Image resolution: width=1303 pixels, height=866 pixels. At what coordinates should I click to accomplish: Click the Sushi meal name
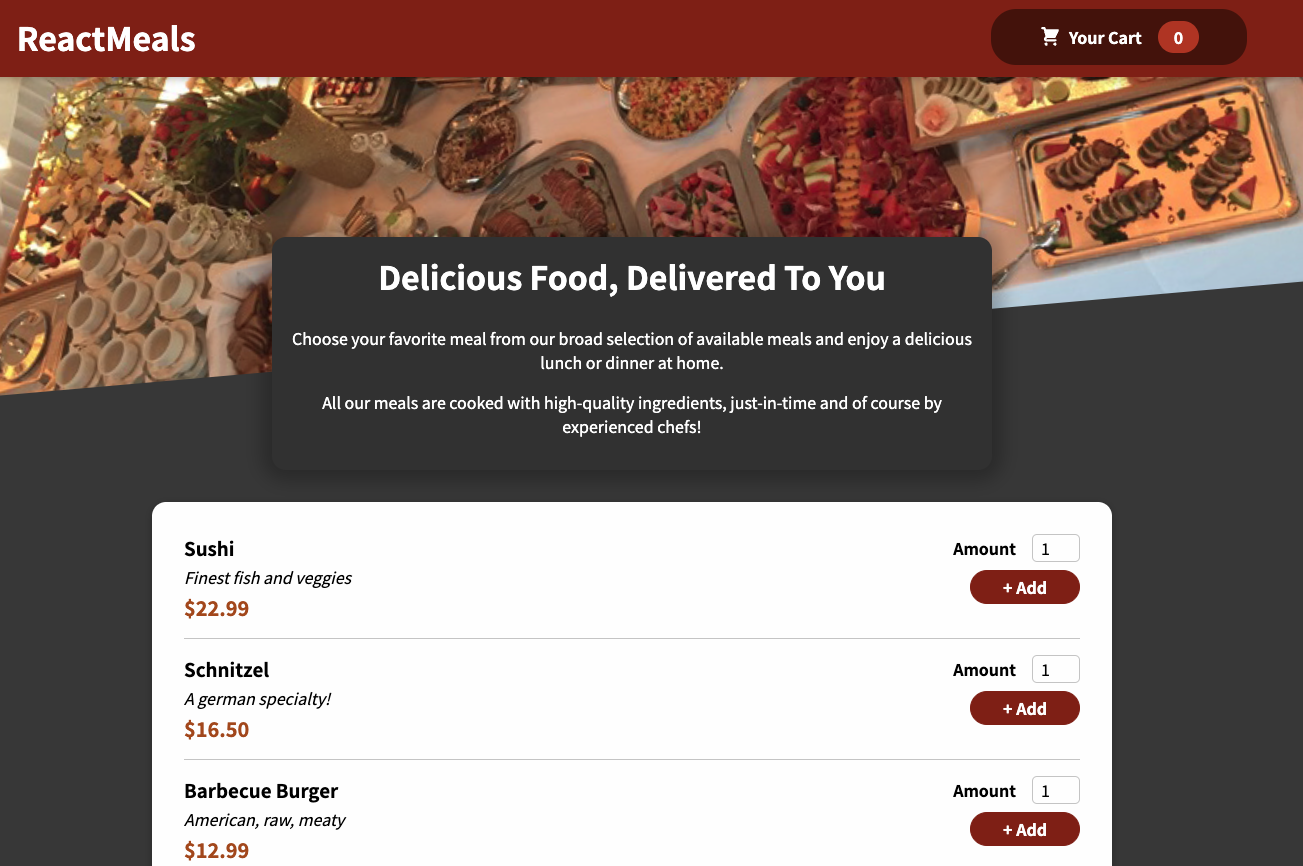point(209,548)
